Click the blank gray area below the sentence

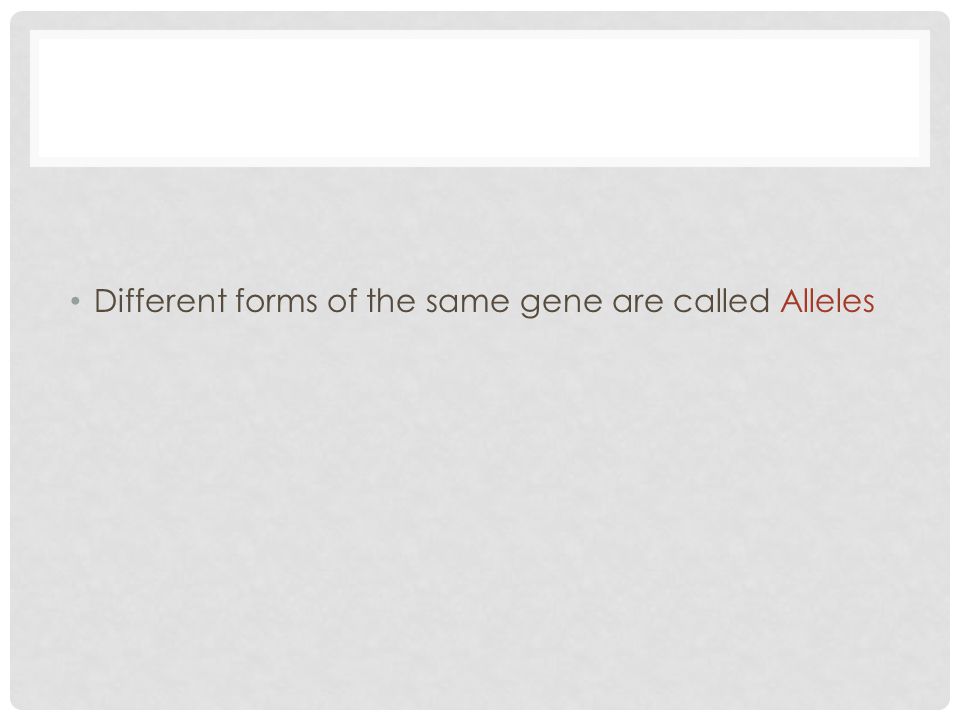tap(479, 490)
